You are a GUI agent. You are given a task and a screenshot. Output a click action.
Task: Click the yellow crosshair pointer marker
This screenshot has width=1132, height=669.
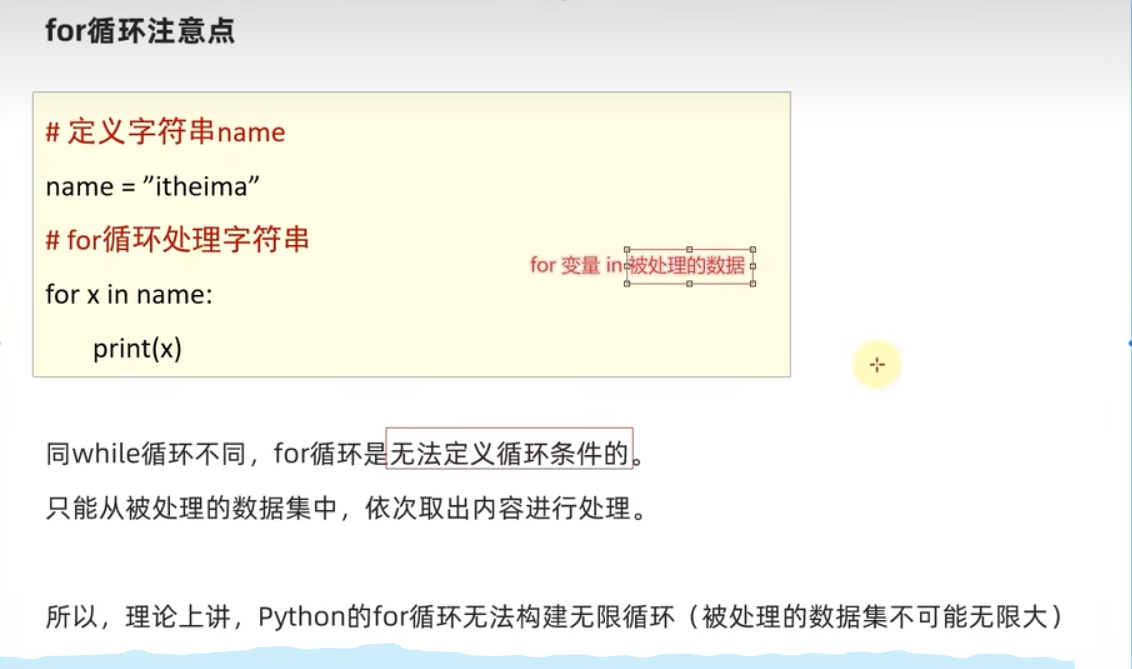877,364
